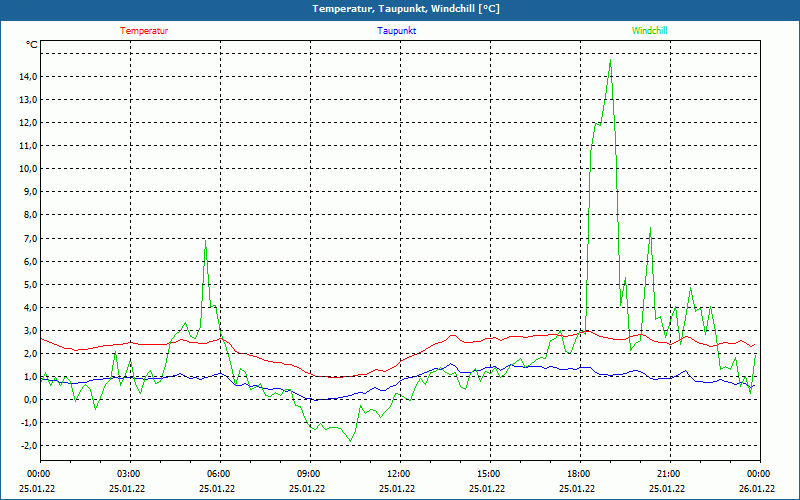Click the 03:00 time axis label
The image size is (800, 500).
point(128,474)
